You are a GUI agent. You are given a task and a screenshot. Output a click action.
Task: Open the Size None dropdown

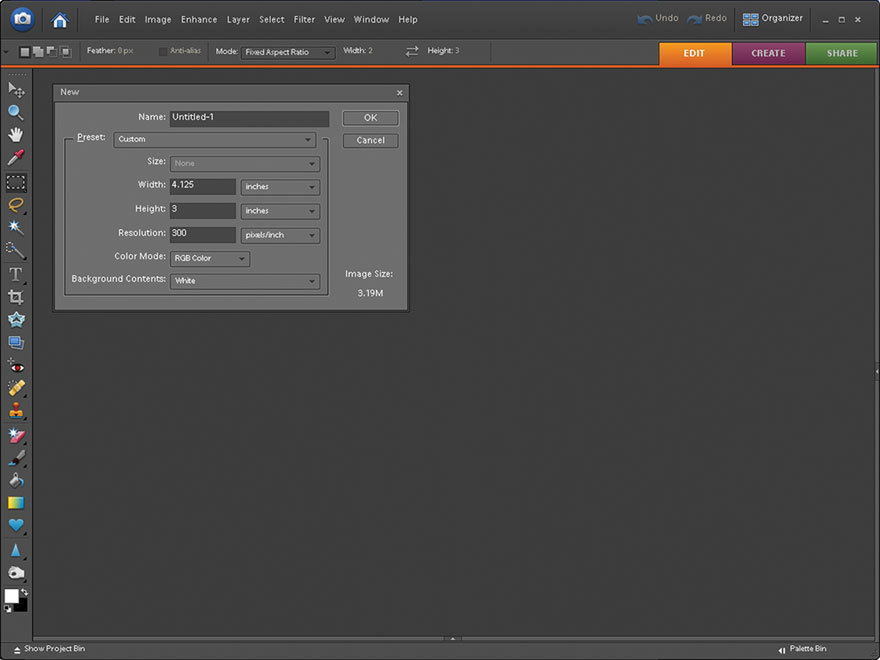click(245, 163)
